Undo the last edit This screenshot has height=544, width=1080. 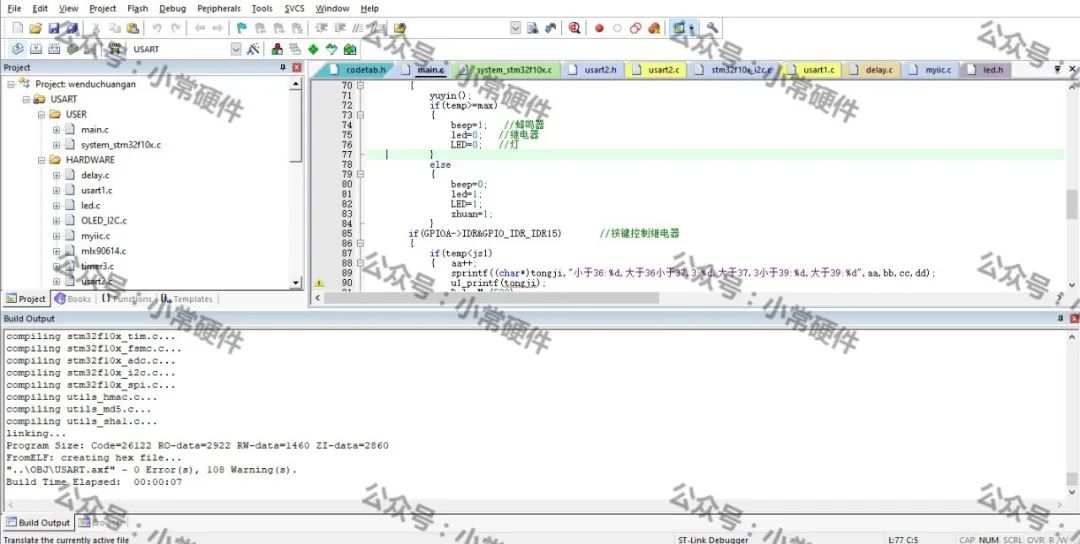tap(157, 28)
